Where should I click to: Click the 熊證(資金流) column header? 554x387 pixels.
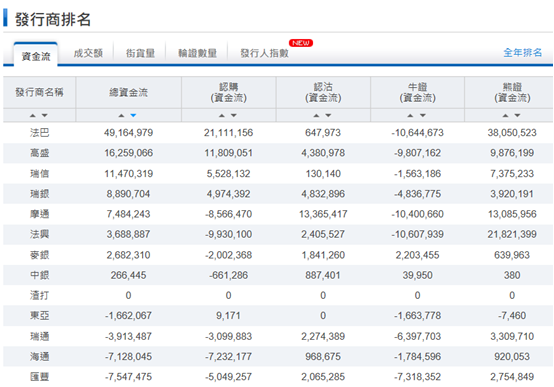512,93
